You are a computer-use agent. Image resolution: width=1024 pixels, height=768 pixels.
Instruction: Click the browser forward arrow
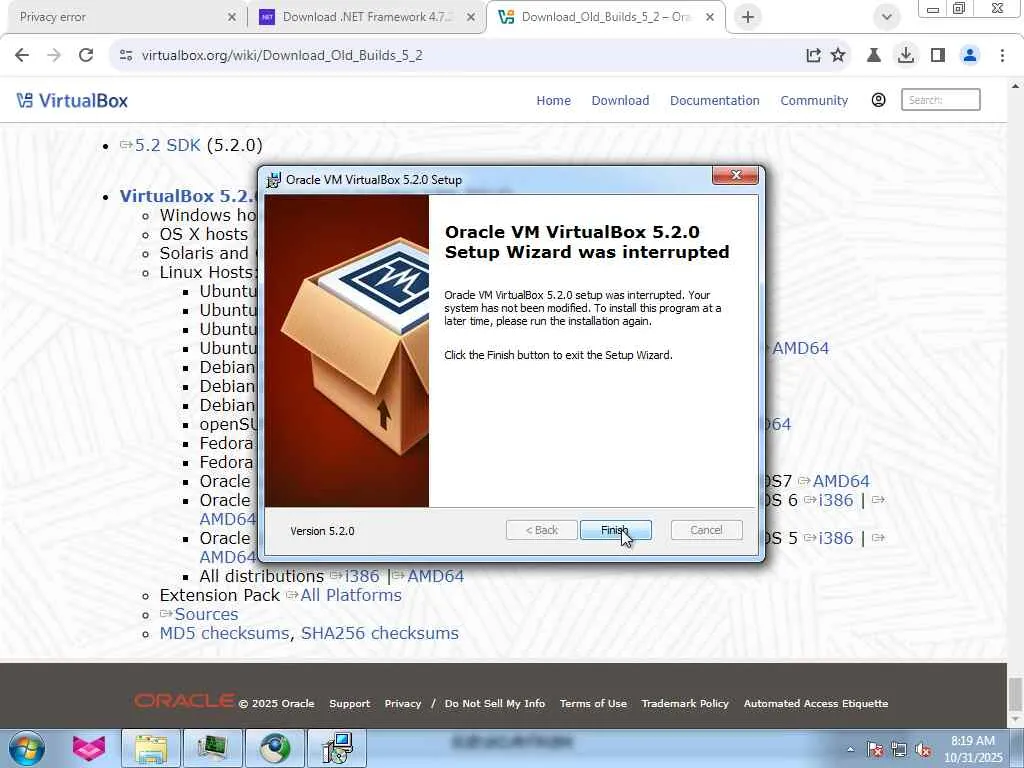(x=54, y=55)
